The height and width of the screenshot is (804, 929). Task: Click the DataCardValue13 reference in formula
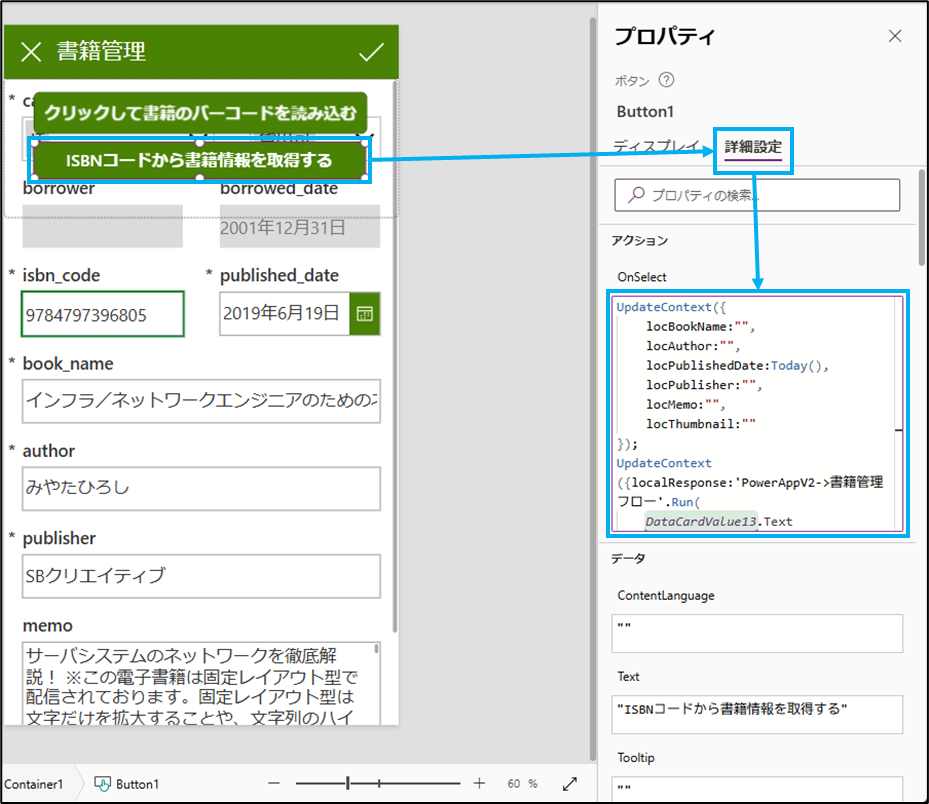(701, 521)
